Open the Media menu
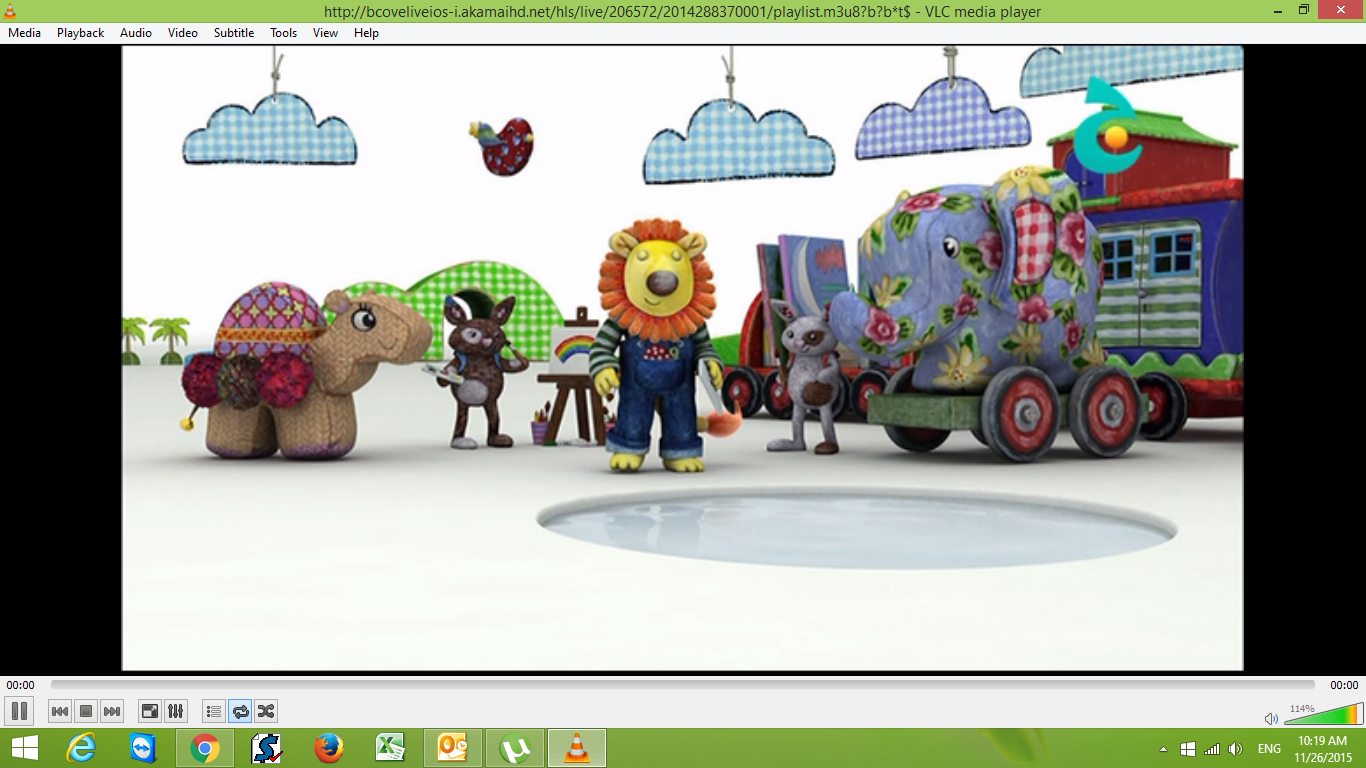 (24, 33)
